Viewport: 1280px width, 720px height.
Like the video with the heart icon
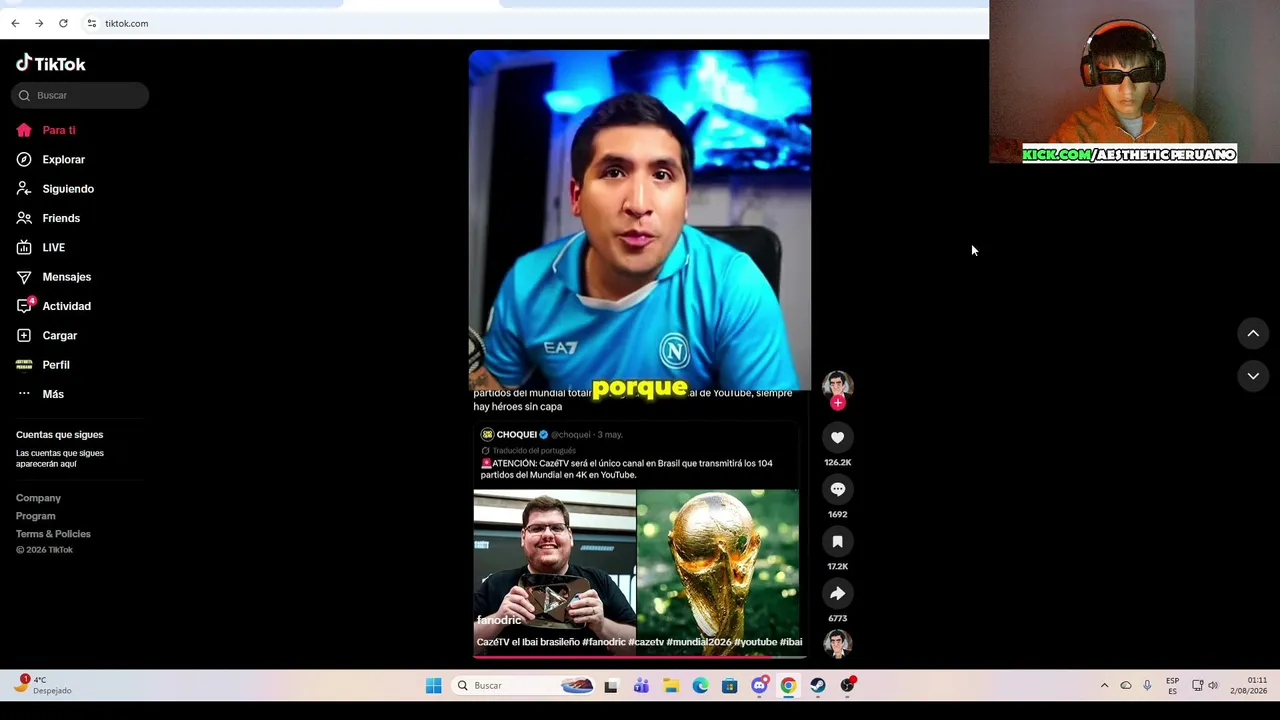click(838, 437)
